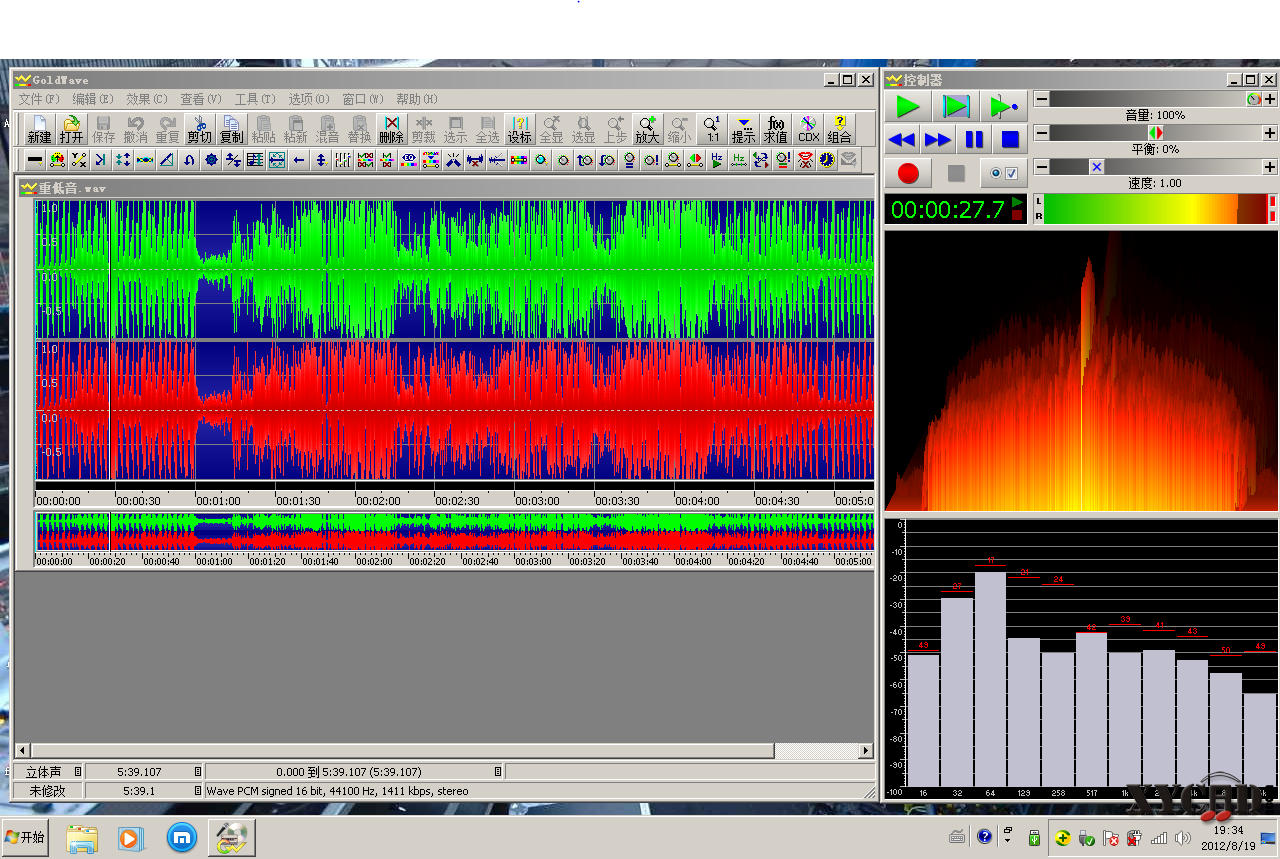Decrease balance with the minus button
Screen dimensions: 1280x859
(x=1041, y=133)
